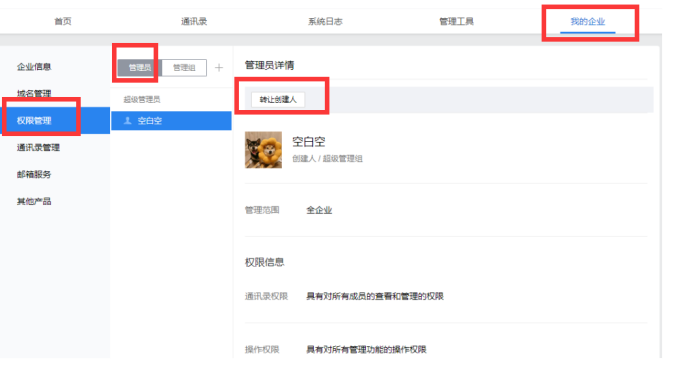Open 域名管理 in the sidebar
692x387 pixels.
coord(34,94)
